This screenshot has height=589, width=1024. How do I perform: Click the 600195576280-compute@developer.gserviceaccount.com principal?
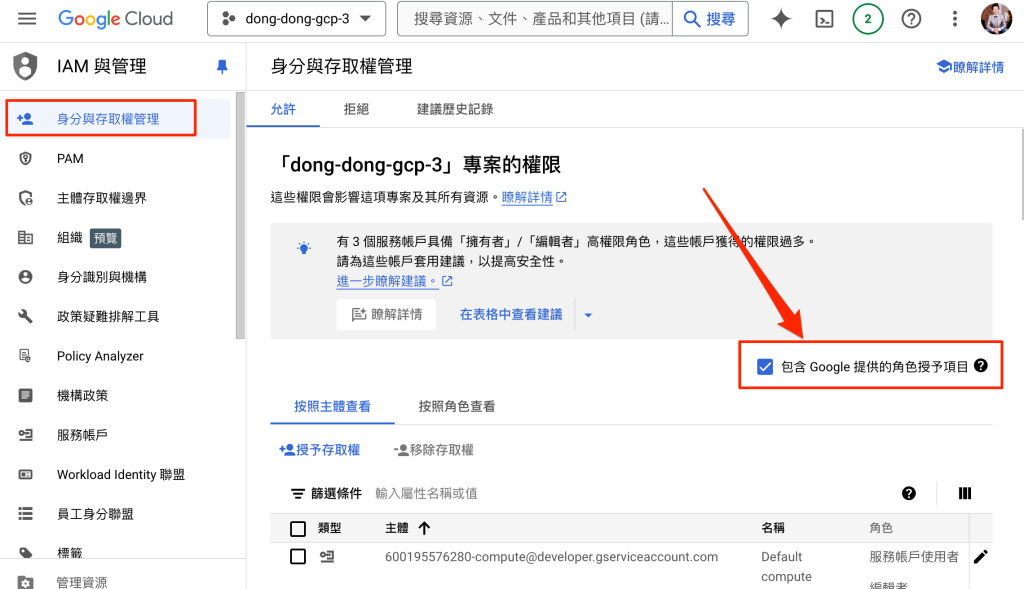click(x=551, y=557)
